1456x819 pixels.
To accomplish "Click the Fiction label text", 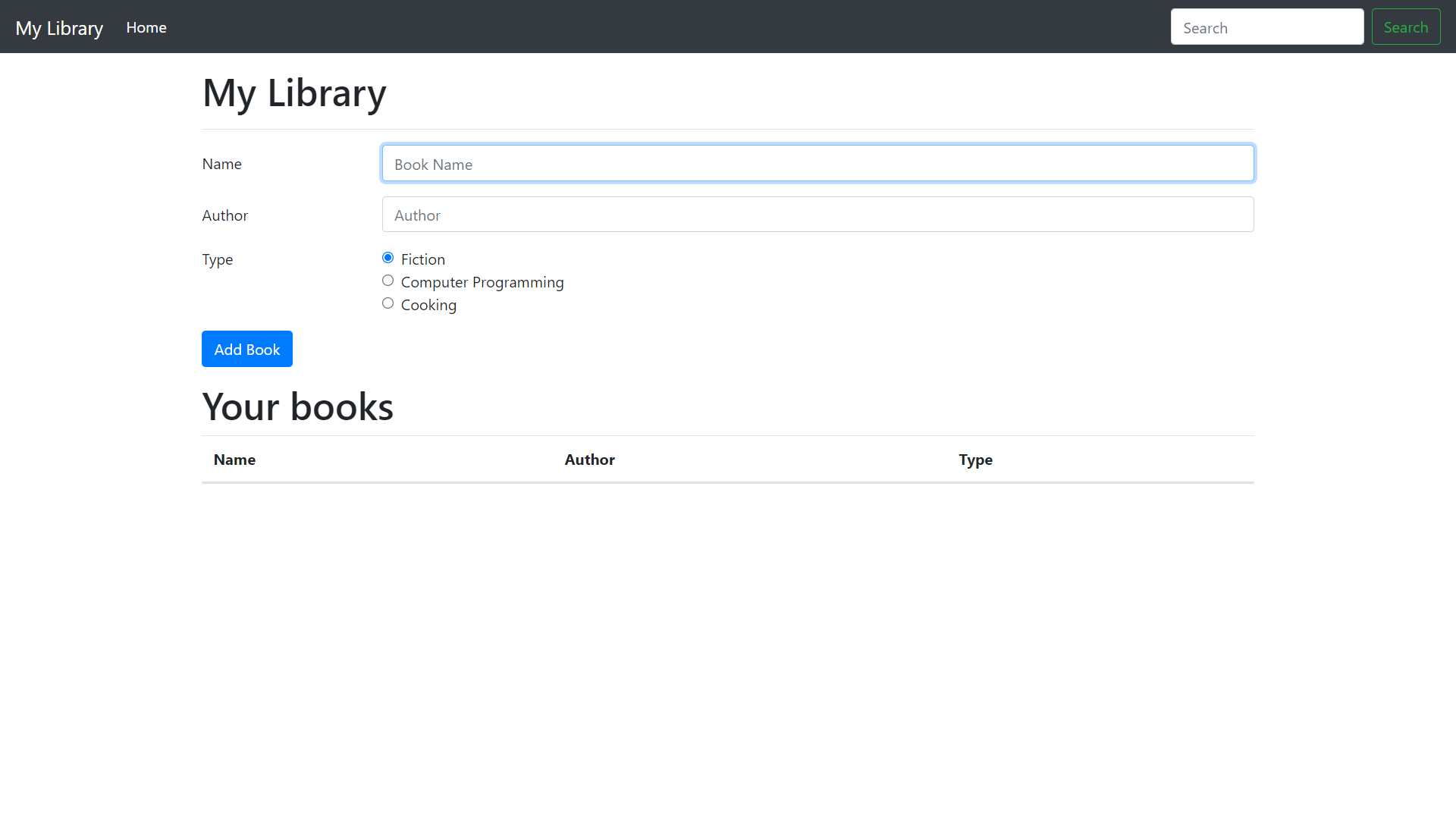I will 422,259.
